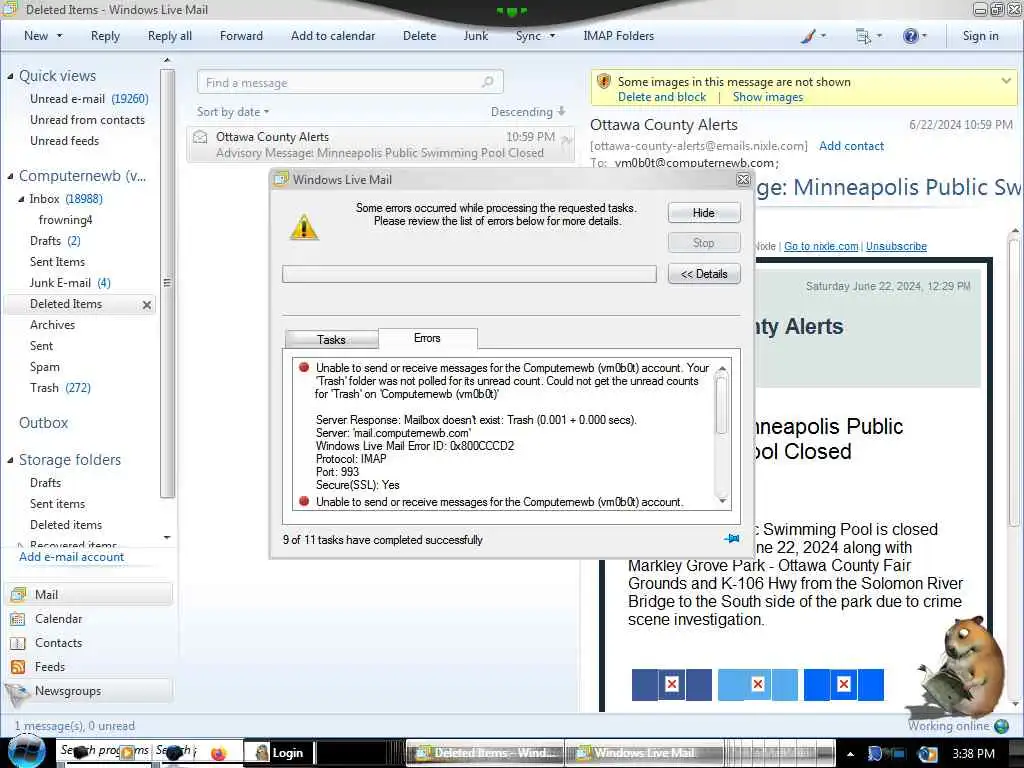Click the Windows Start orb

(26, 752)
